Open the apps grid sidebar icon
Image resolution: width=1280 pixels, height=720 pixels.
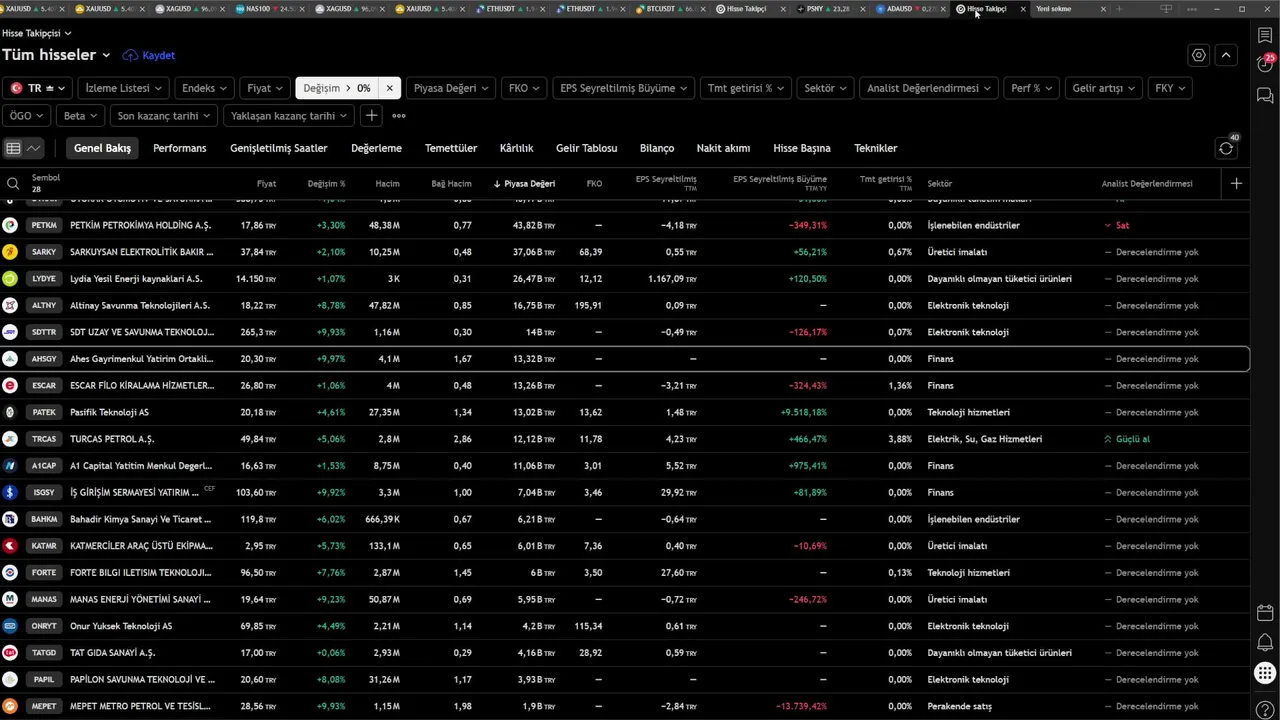pyautogui.click(x=1265, y=673)
